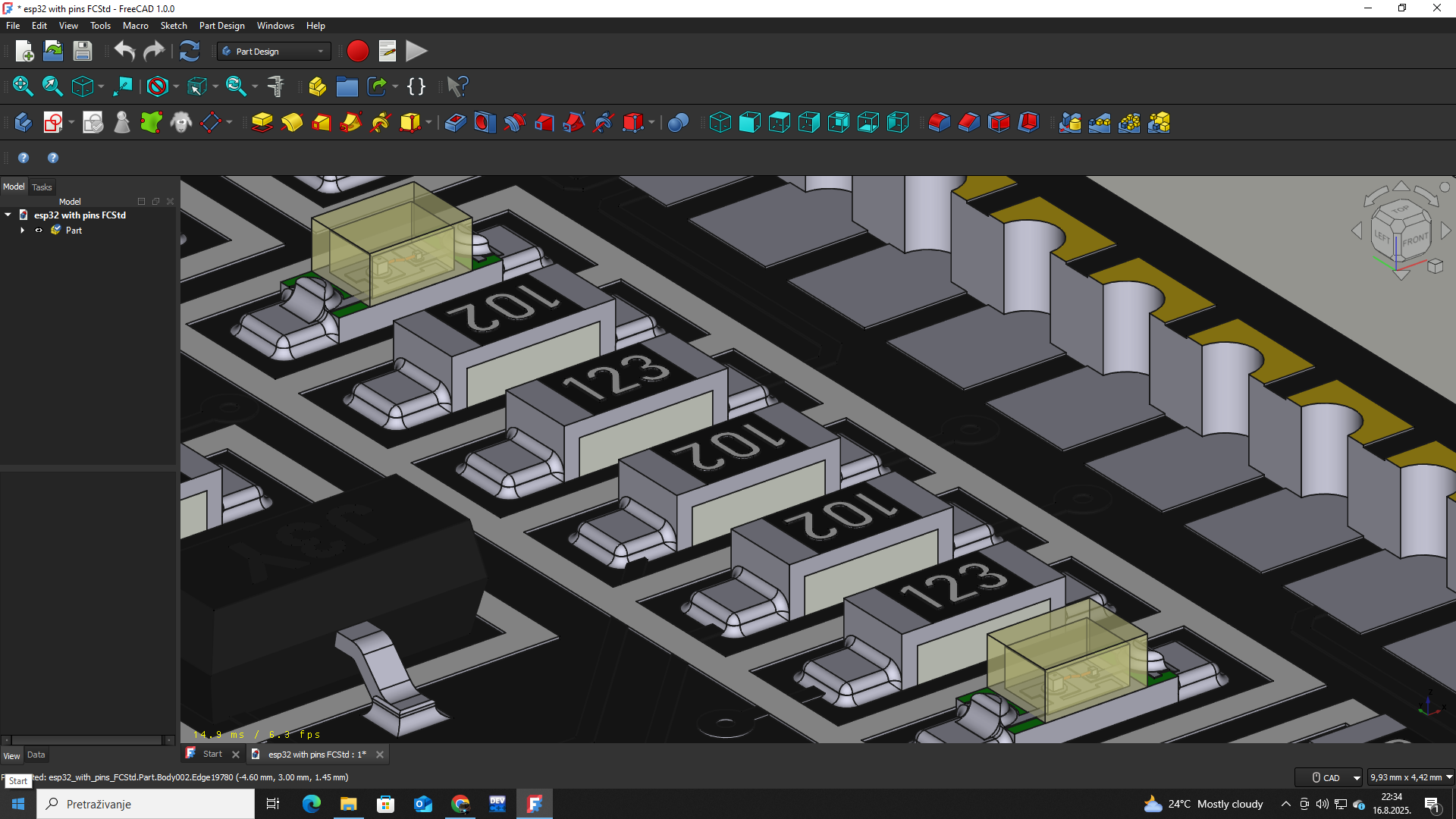Open Microsoft Edge from the taskbar

pyautogui.click(x=311, y=804)
